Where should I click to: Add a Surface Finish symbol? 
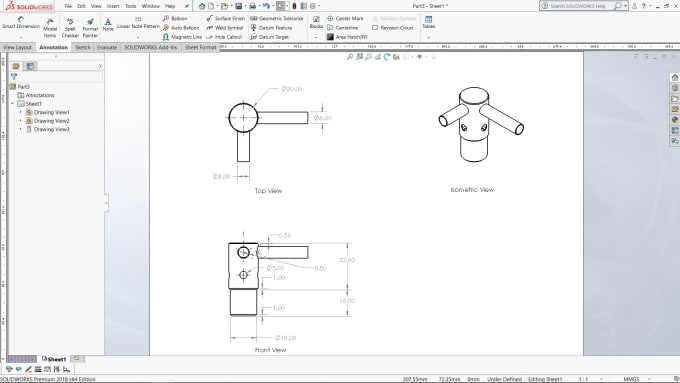[226, 18]
